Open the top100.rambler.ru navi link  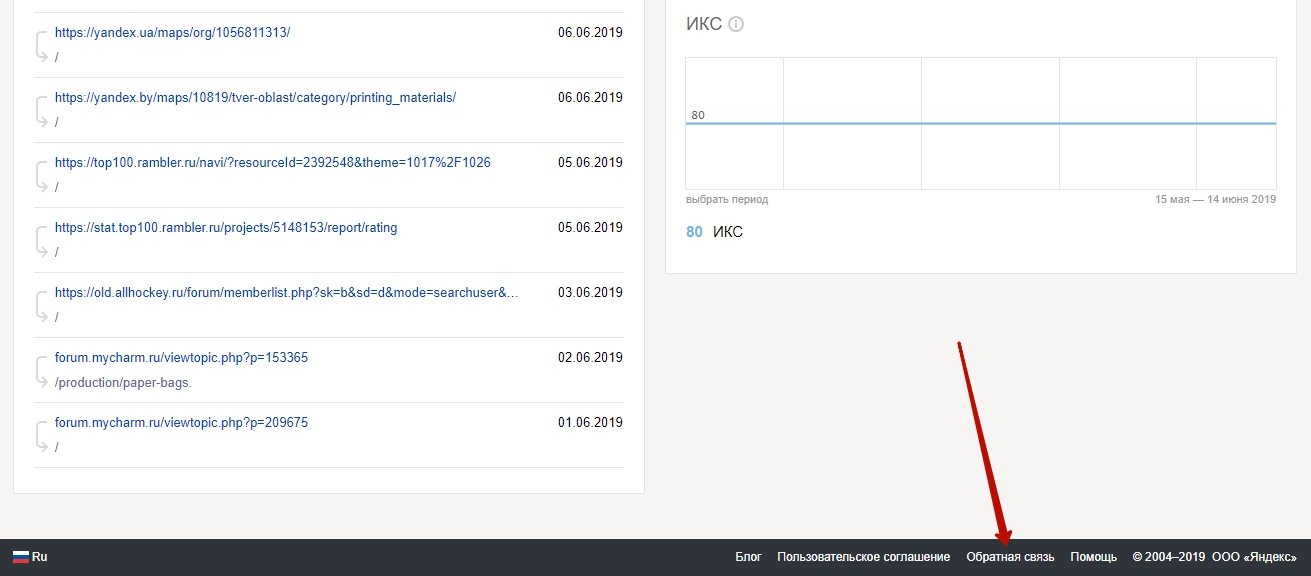273,162
